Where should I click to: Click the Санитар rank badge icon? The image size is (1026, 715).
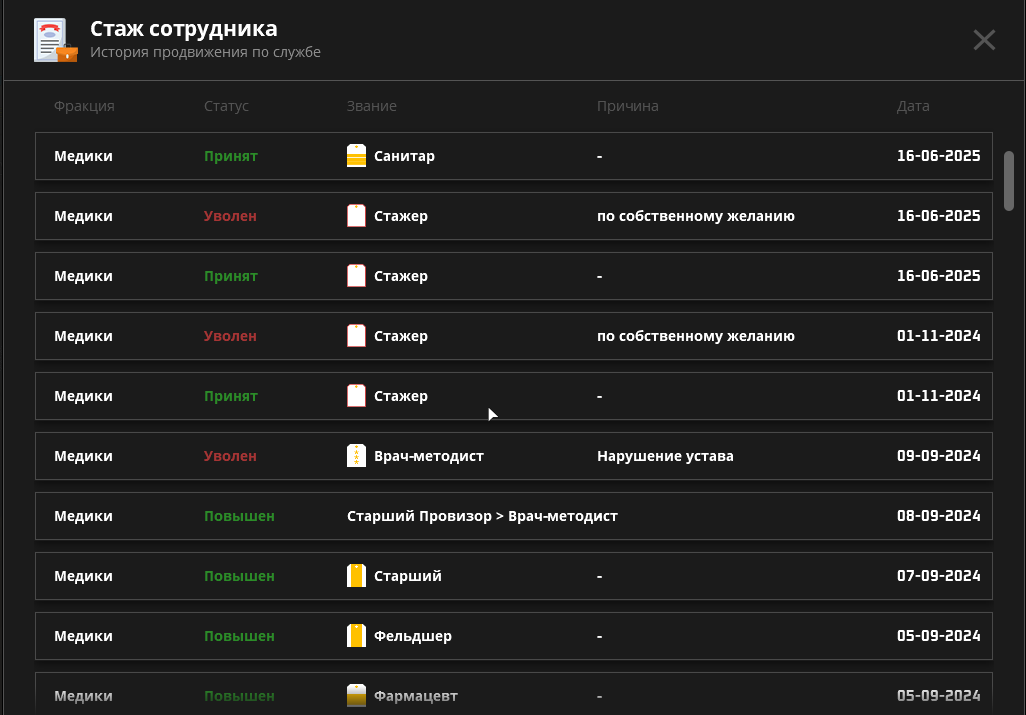pyautogui.click(x=356, y=156)
